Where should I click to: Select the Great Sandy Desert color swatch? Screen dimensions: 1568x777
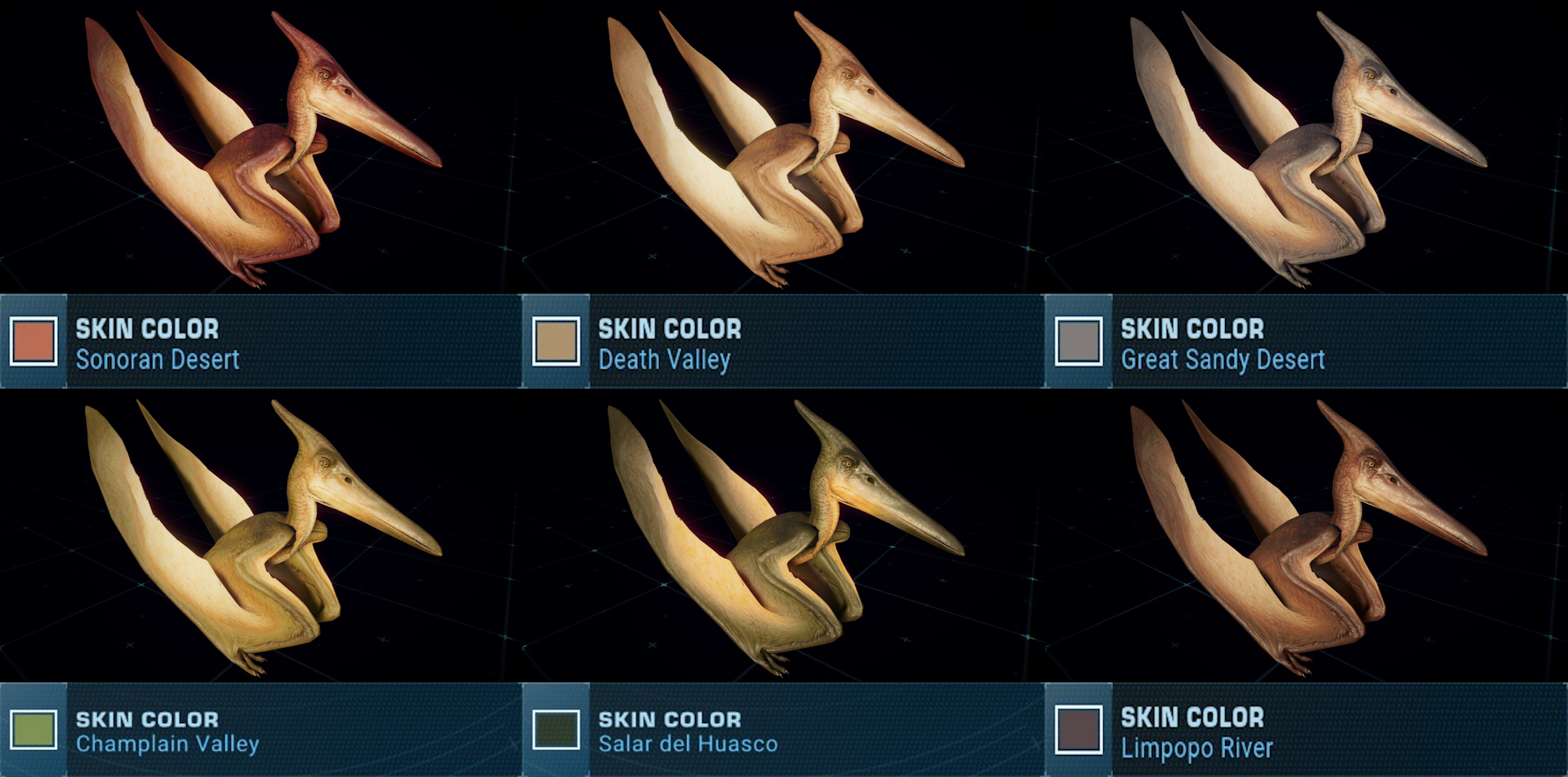(x=1079, y=341)
